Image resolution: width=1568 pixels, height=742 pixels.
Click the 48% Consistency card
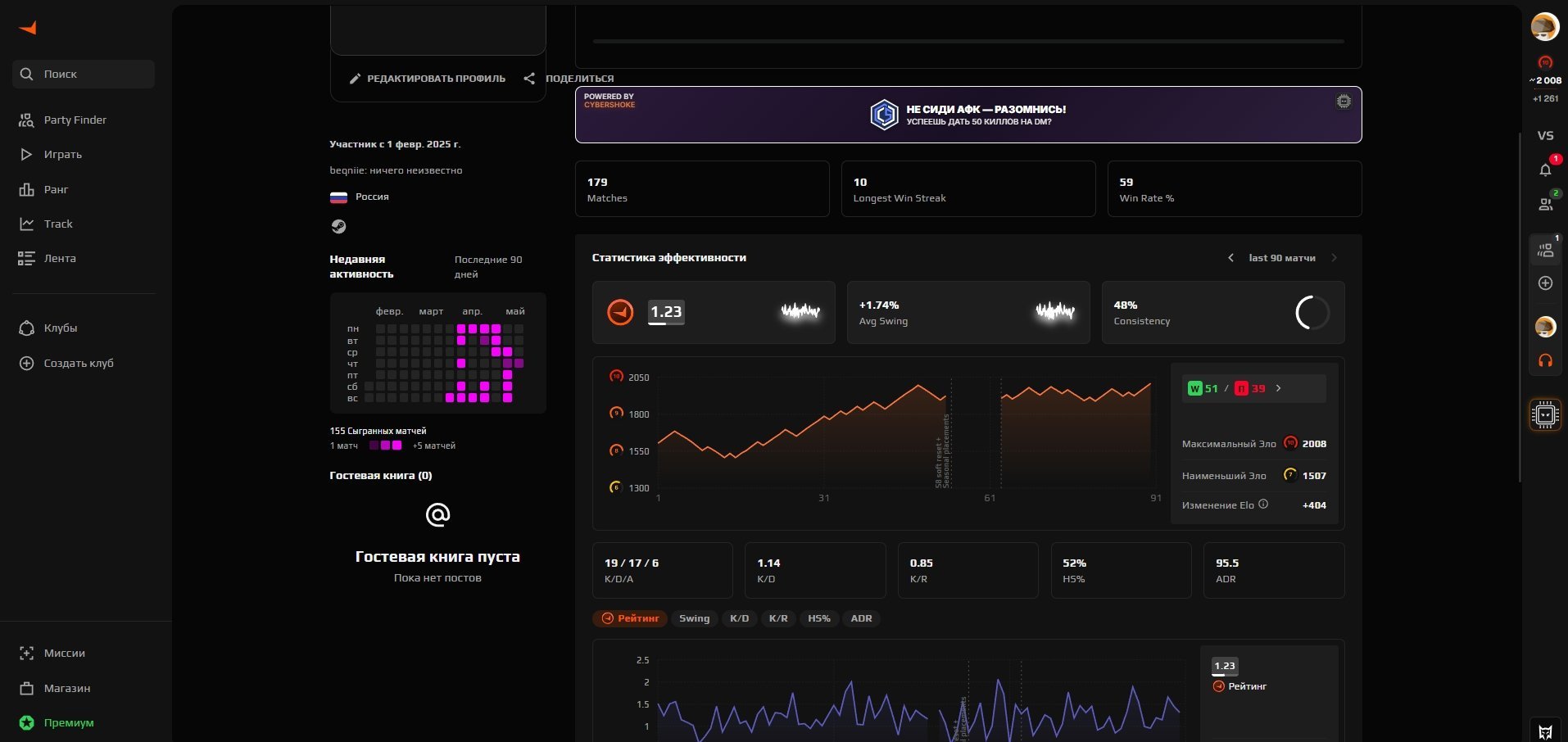coord(1223,312)
